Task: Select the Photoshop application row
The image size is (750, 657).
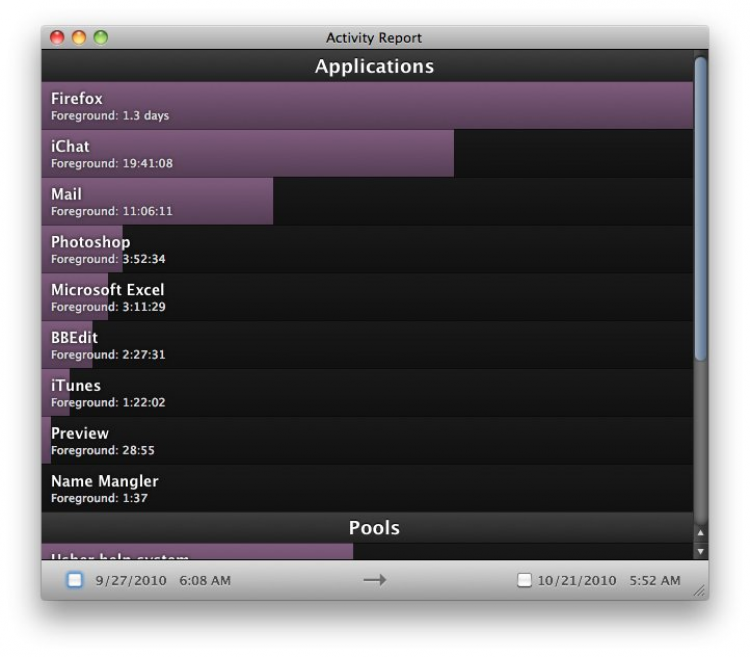Action: [367, 249]
